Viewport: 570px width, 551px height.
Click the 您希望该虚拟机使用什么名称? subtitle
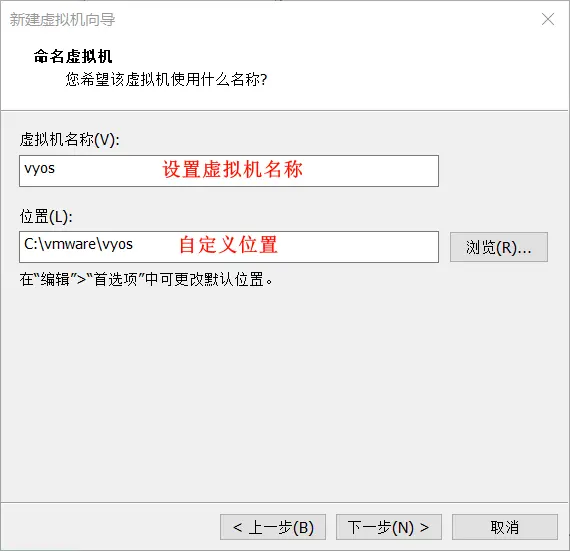click(x=166, y=79)
